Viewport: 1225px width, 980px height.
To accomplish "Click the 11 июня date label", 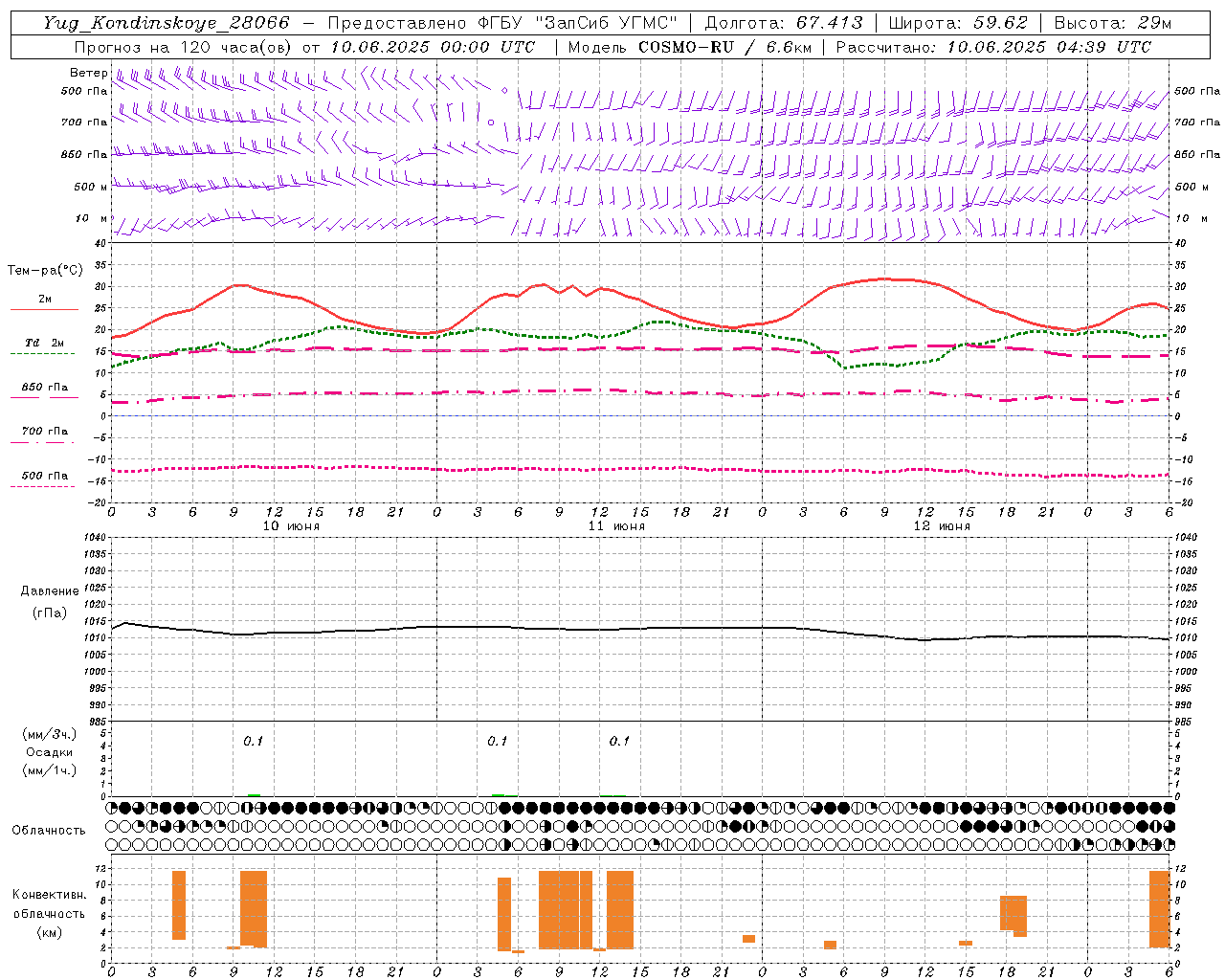I will coord(616,525).
